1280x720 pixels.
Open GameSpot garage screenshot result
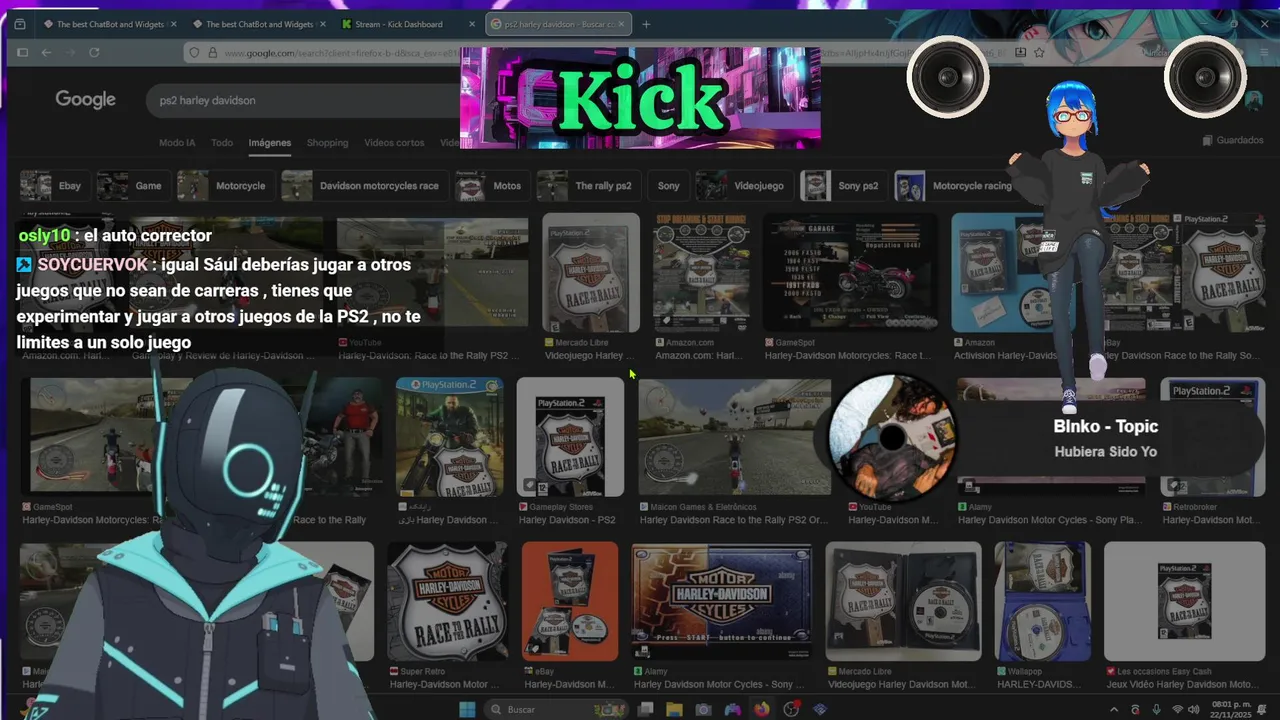850,272
